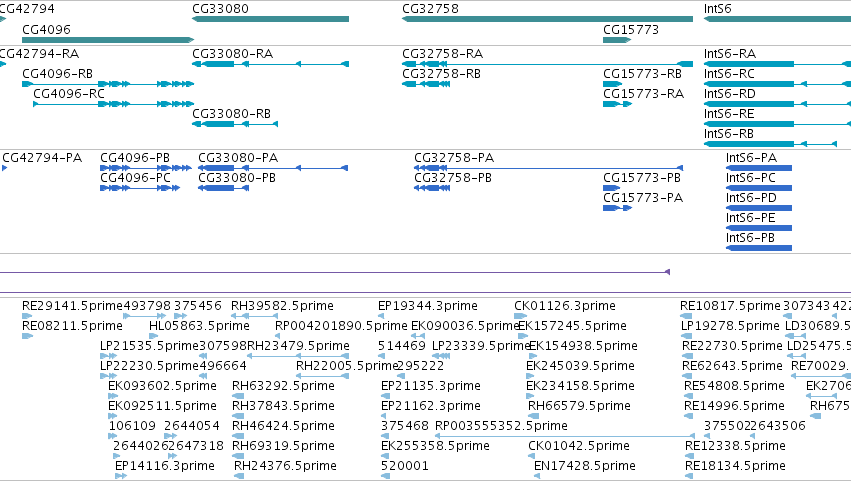Screen dimensions: 851x481
Task: Open protein CG15773-PA
Action: pos(643,198)
